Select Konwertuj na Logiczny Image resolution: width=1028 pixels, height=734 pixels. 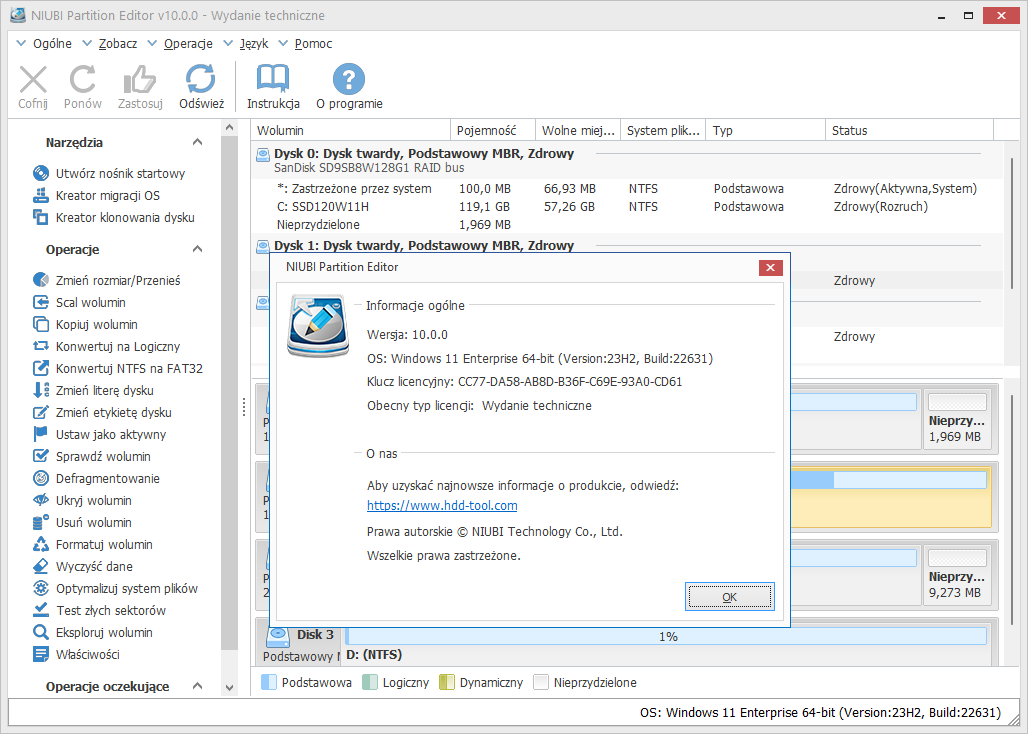[106, 347]
